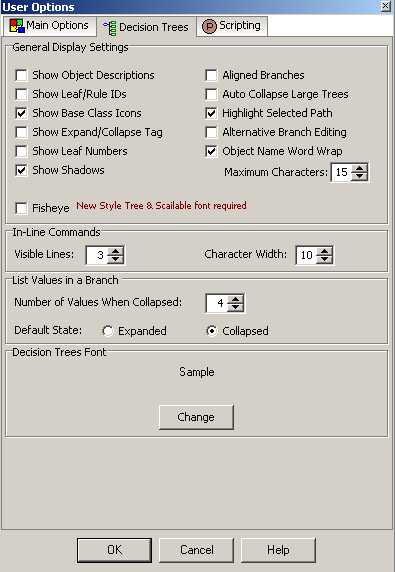Enable Aligned Branches option
This screenshot has height=572, width=395.
click(x=211, y=75)
